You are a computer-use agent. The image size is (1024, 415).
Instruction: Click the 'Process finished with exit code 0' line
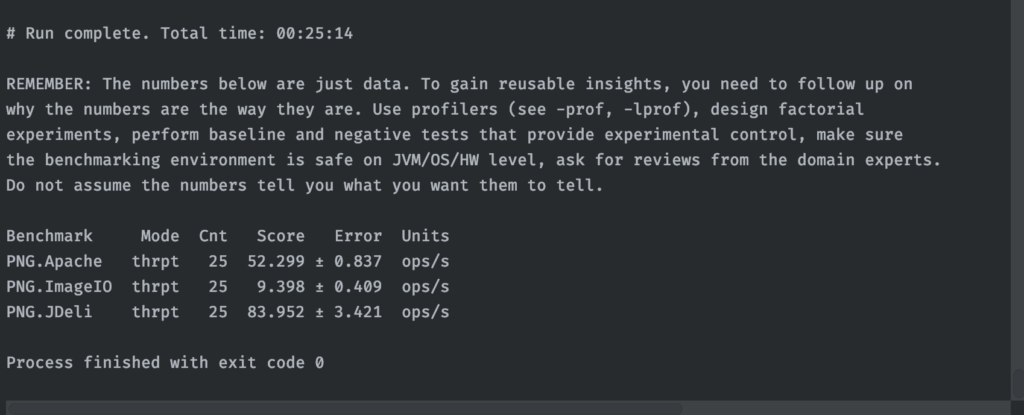(165, 362)
